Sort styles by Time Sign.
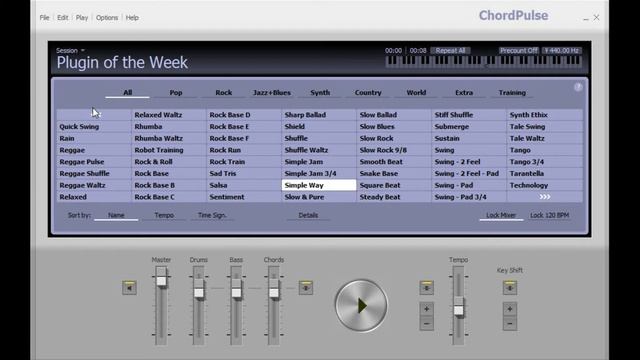Screen dimensions: 640x360 [212, 215]
